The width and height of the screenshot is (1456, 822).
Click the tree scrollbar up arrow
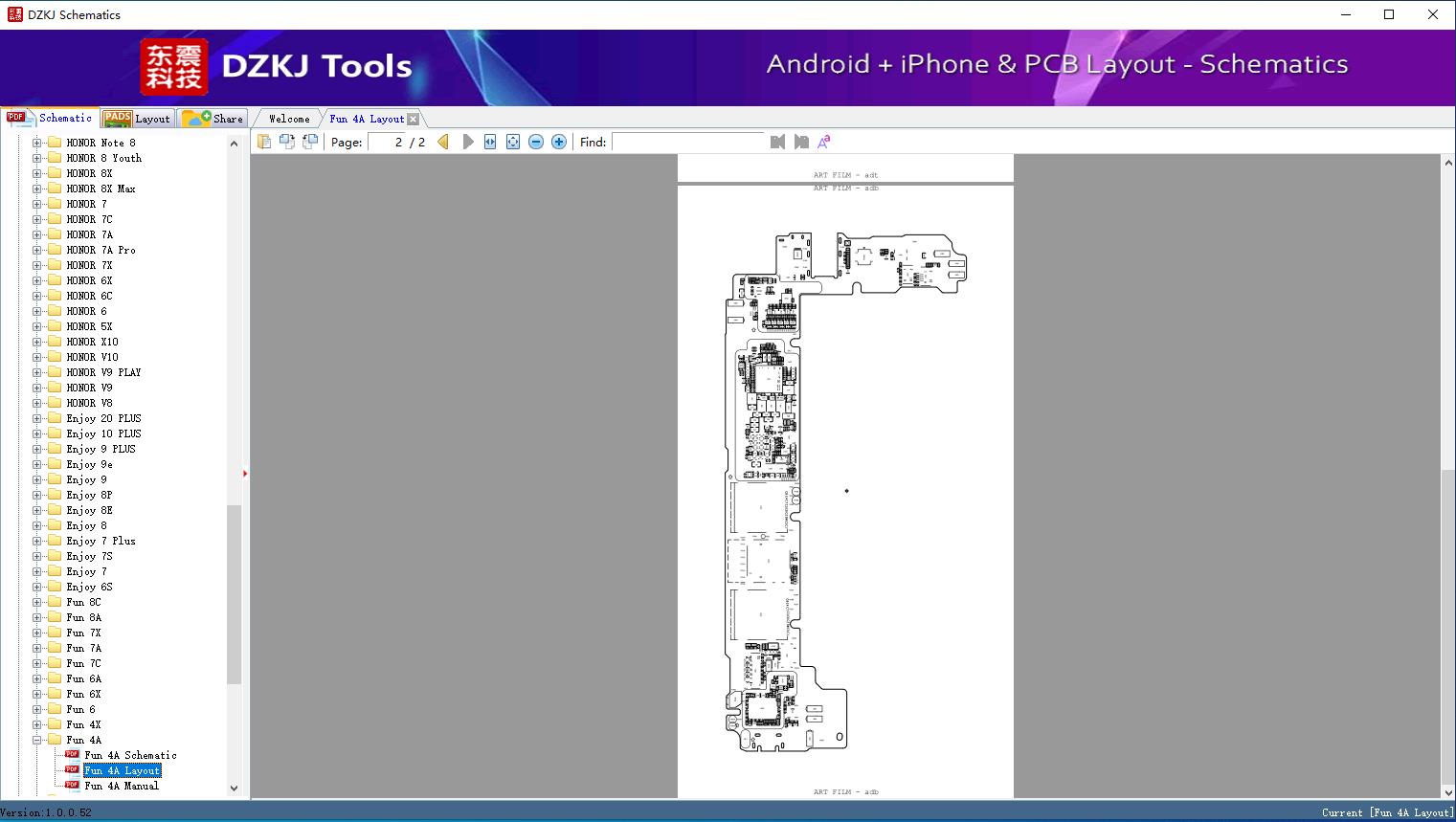[x=234, y=144]
